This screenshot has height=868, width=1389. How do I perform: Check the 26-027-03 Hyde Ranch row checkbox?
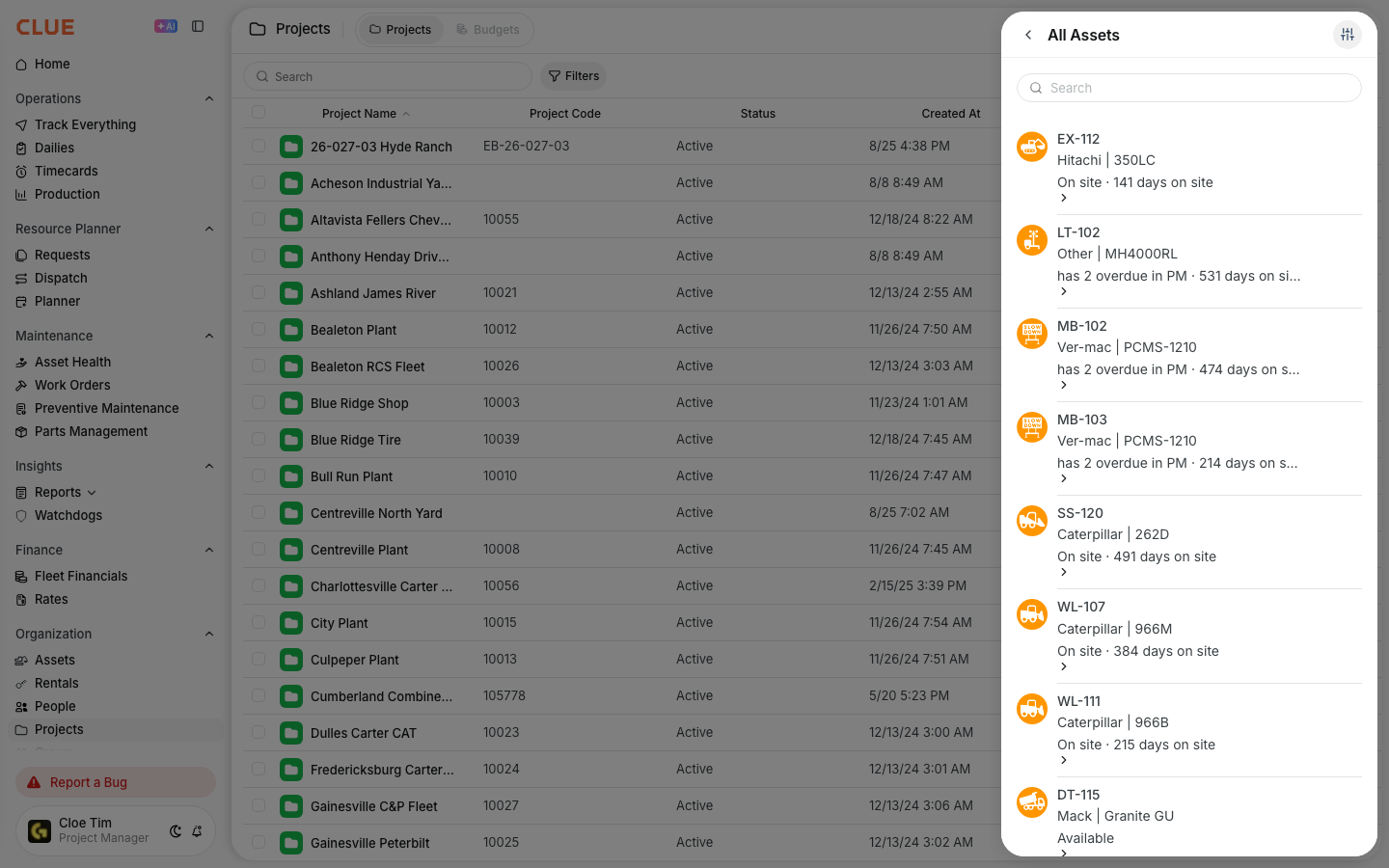coord(259,146)
